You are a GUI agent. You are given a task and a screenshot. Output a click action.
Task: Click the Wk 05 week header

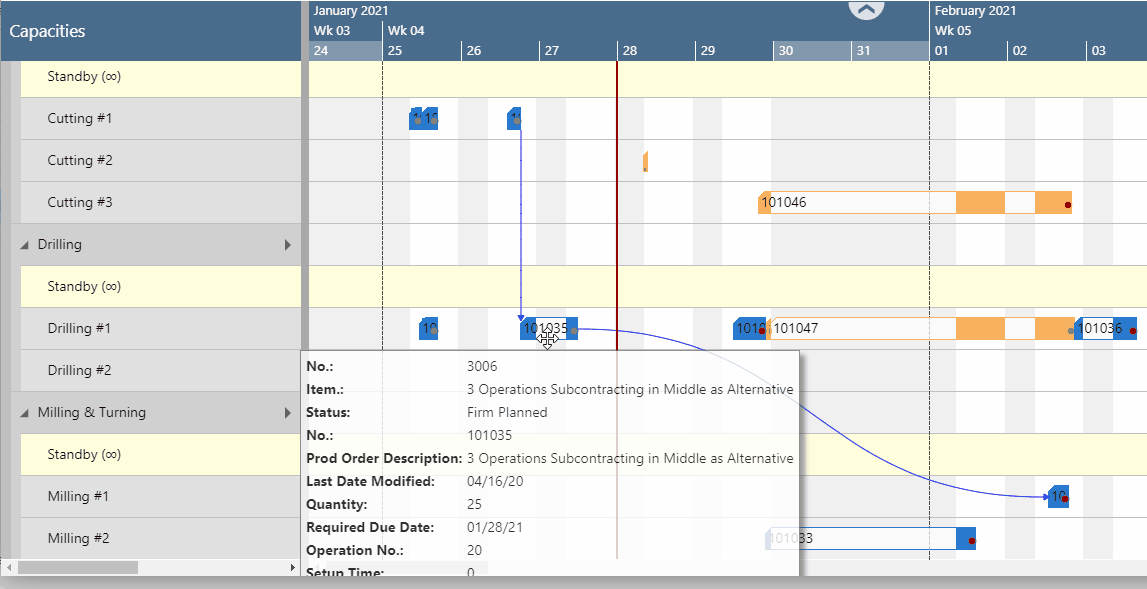(x=952, y=31)
